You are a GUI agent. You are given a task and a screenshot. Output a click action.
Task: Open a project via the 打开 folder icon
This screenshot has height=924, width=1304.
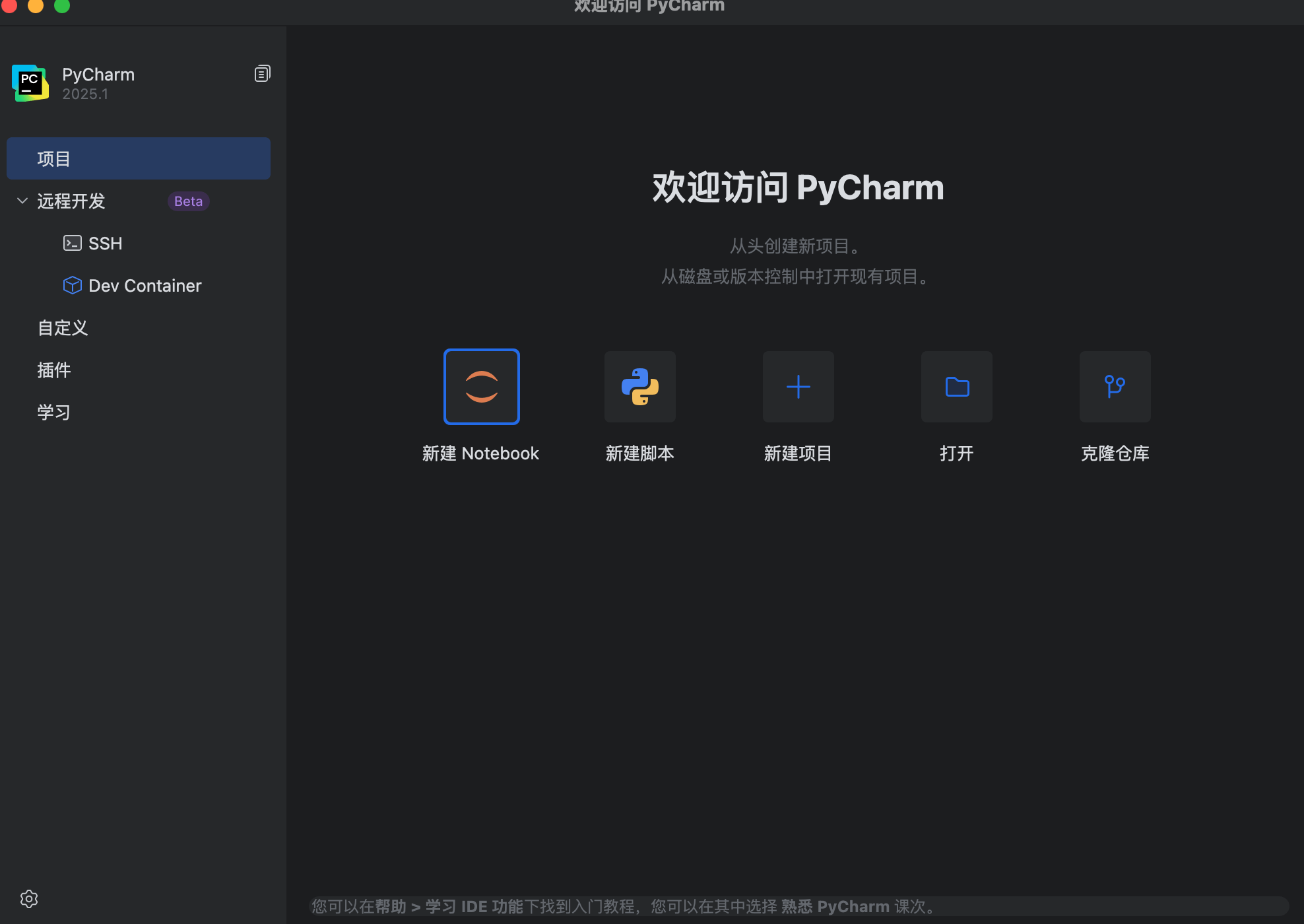tap(956, 387)
